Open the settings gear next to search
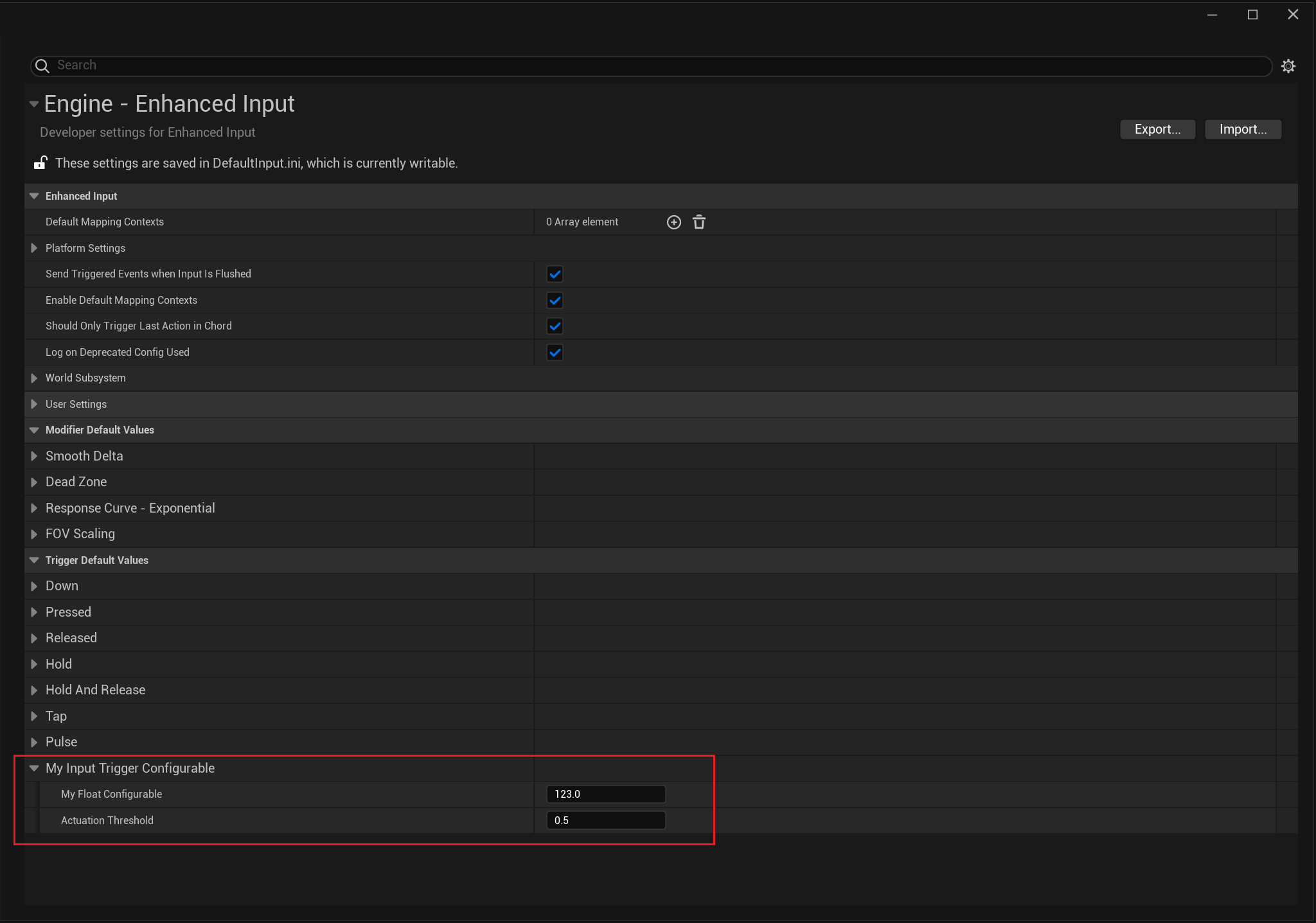The height and width of the screenshot is (923, 1316). point(1288,66)
